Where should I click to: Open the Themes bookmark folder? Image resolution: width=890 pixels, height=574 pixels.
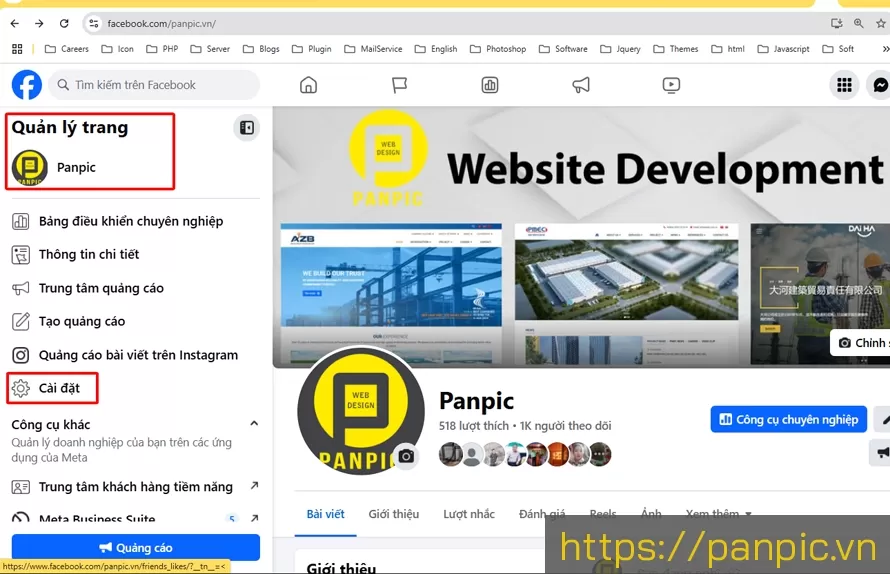point(675,49)
